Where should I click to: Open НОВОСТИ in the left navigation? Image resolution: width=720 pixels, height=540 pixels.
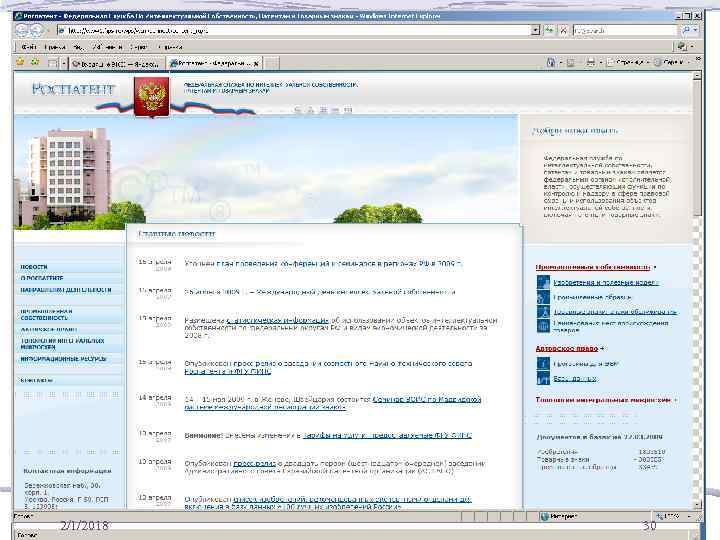(x=34, y=267)
